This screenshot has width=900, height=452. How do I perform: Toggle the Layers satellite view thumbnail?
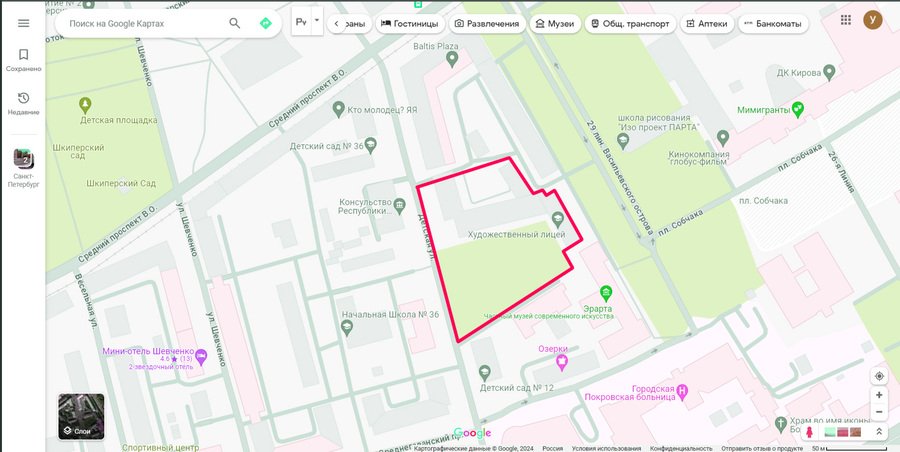81,416
